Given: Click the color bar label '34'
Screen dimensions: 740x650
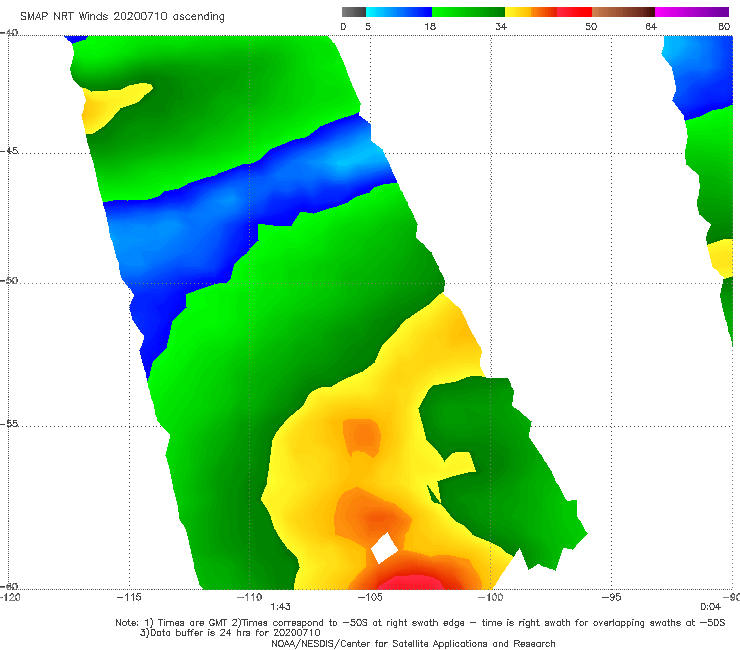Looking at the screenshot, I should pyautogui.click(x=501, y=26).
